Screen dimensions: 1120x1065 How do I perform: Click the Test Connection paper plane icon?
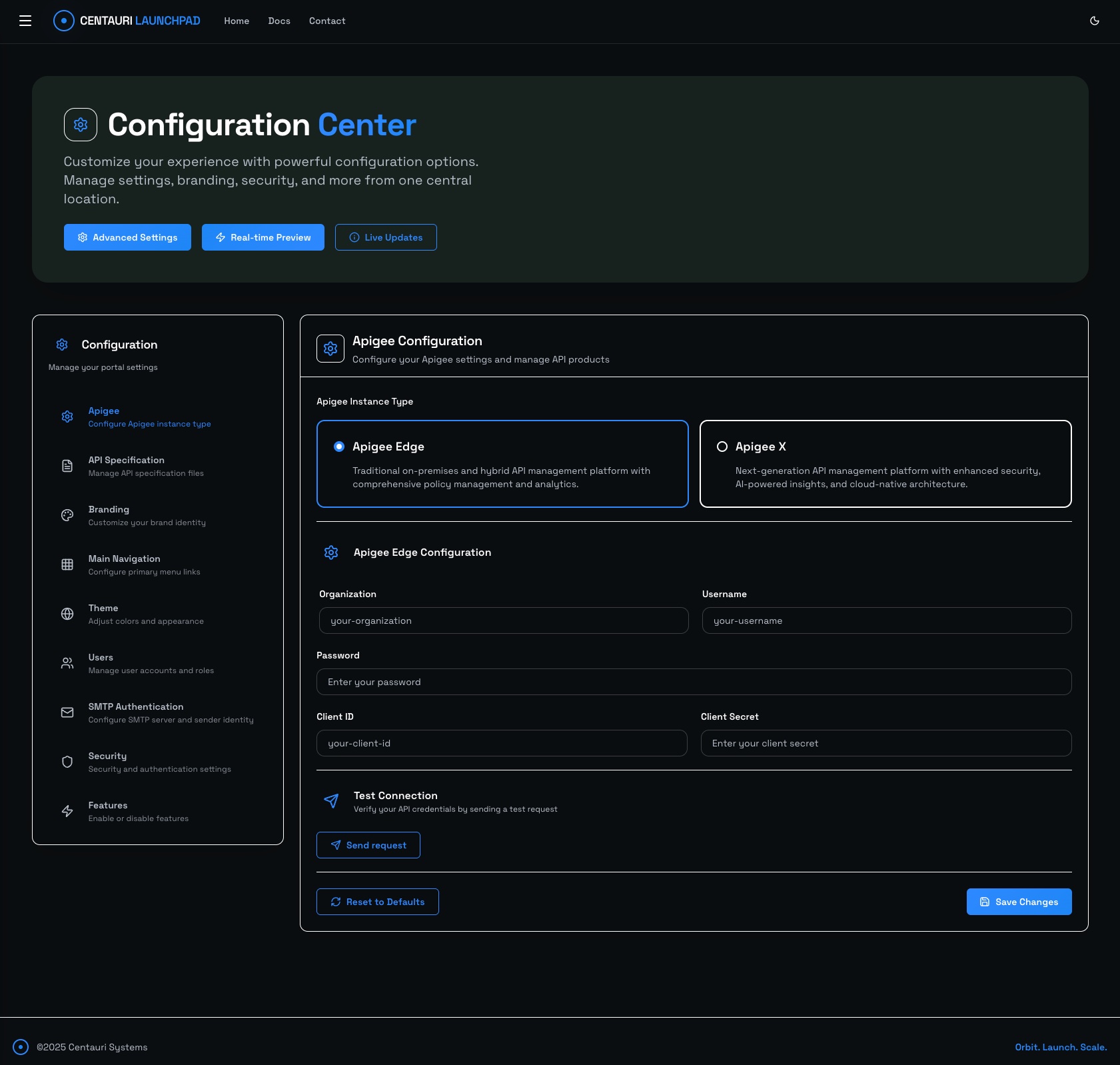tap(331, 800)
